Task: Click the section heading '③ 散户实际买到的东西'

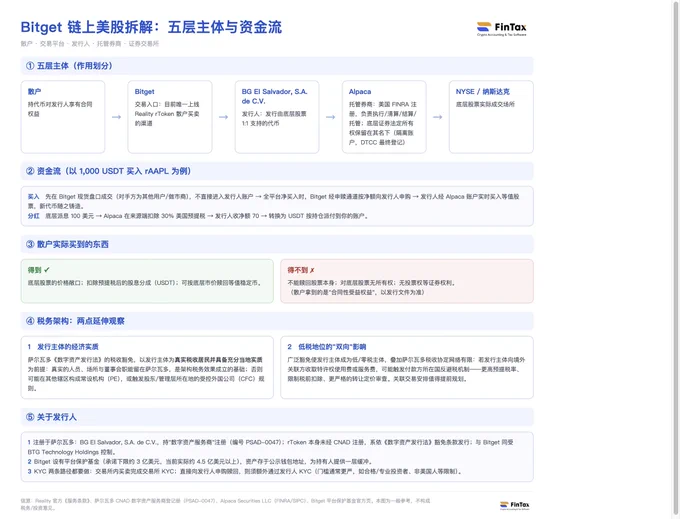Action: 67,244
